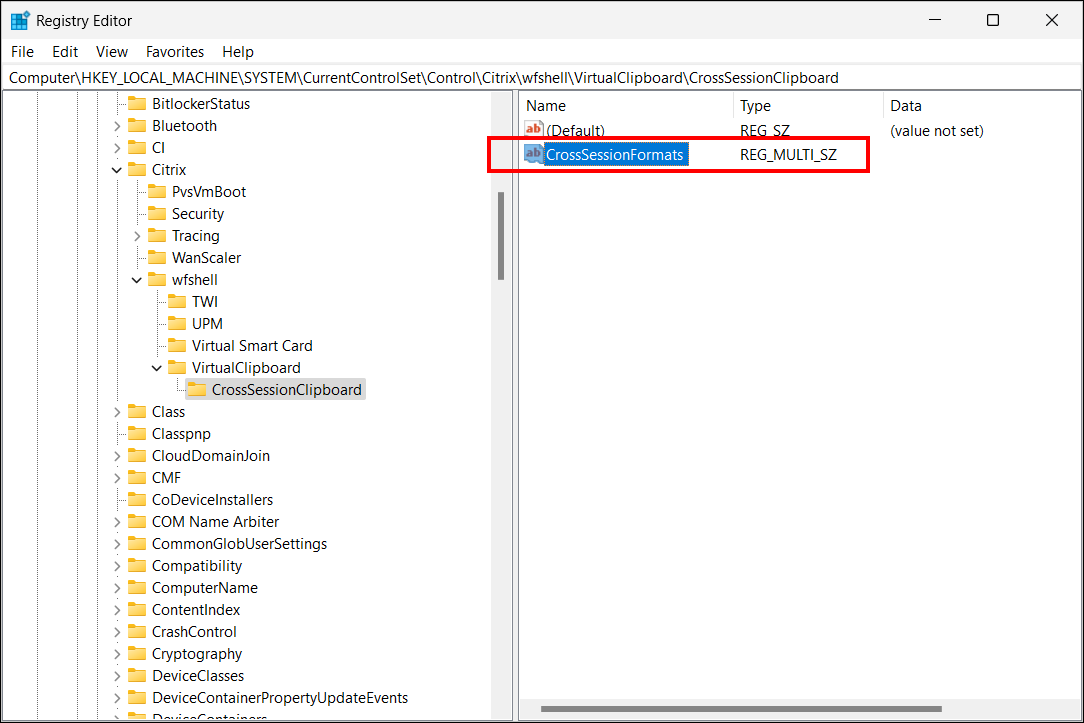1084x723 pixels.
Task: Open the Favorites menu
Action: [x=175, y=52]
